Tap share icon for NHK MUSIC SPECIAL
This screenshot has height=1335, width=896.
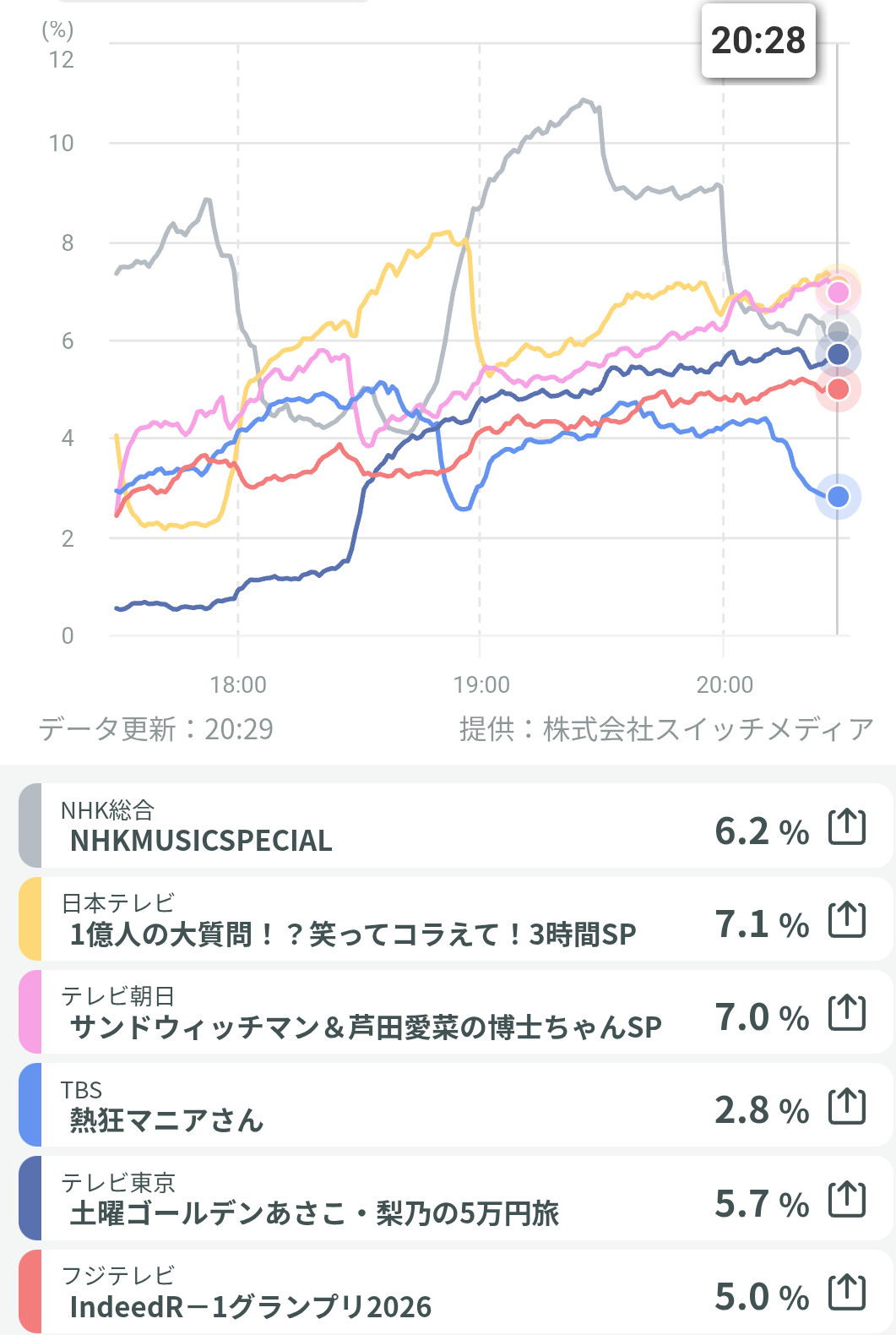[x=847, y=827]
